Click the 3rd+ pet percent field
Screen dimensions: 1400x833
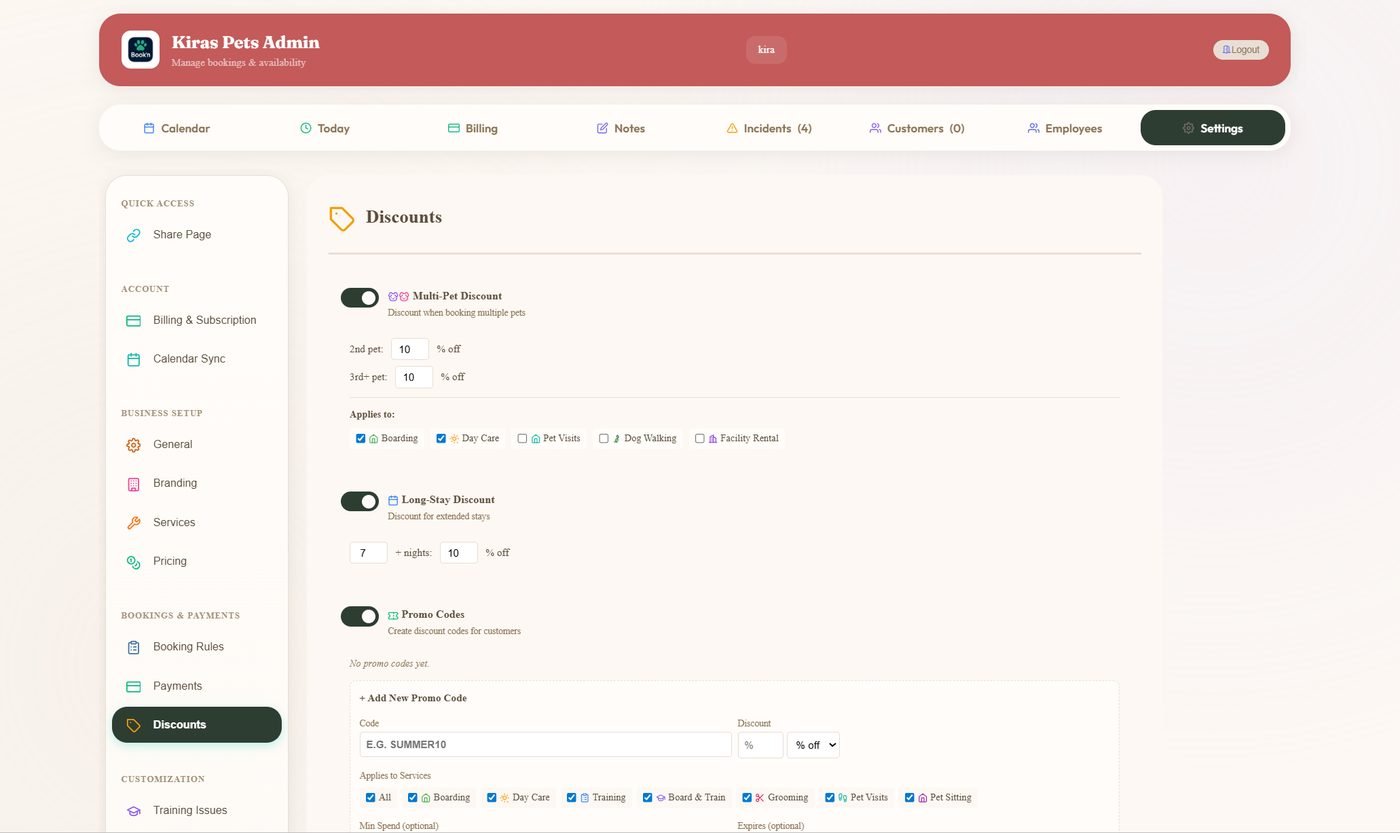(414, 377)
